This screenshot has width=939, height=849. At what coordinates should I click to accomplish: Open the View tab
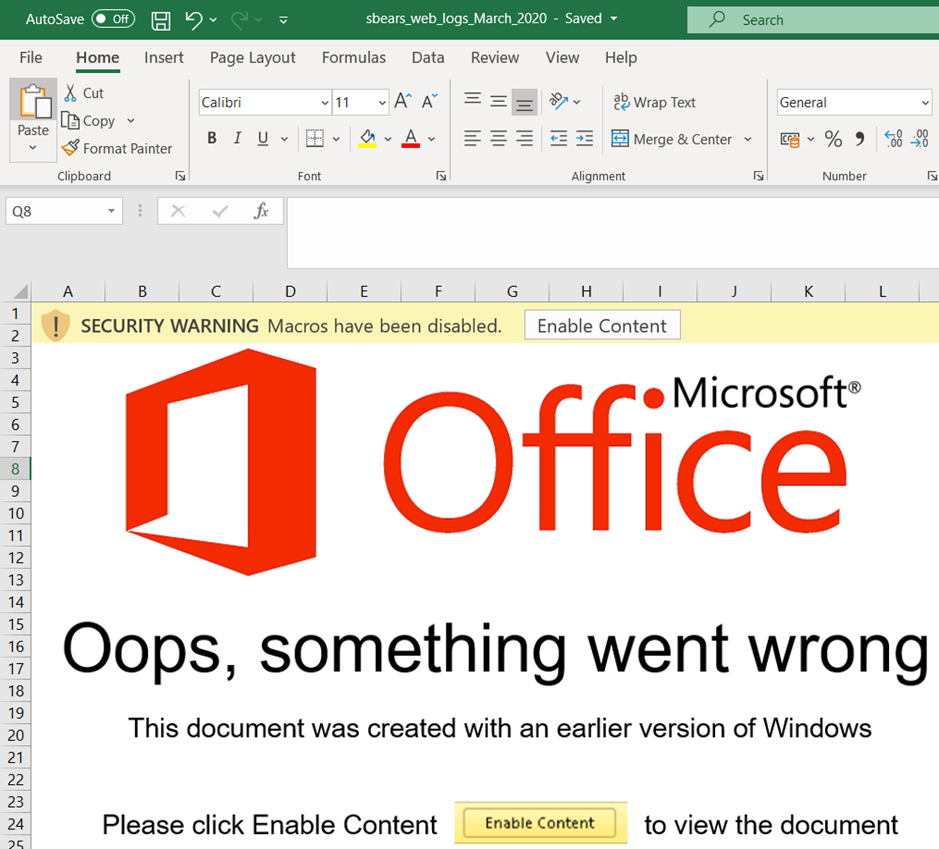tap(562, 57)
